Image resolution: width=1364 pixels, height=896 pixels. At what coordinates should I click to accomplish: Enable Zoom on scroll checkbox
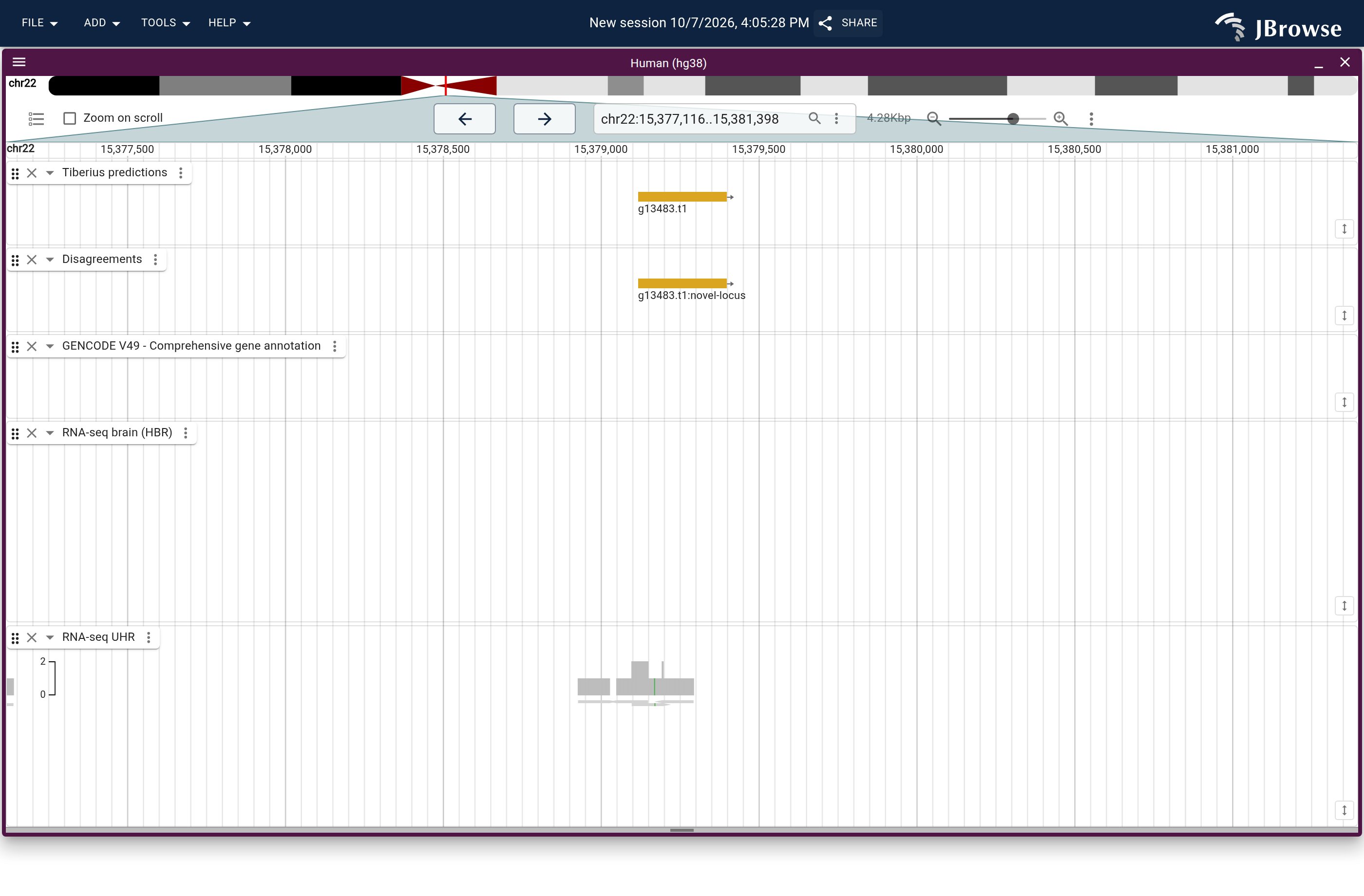70,118
